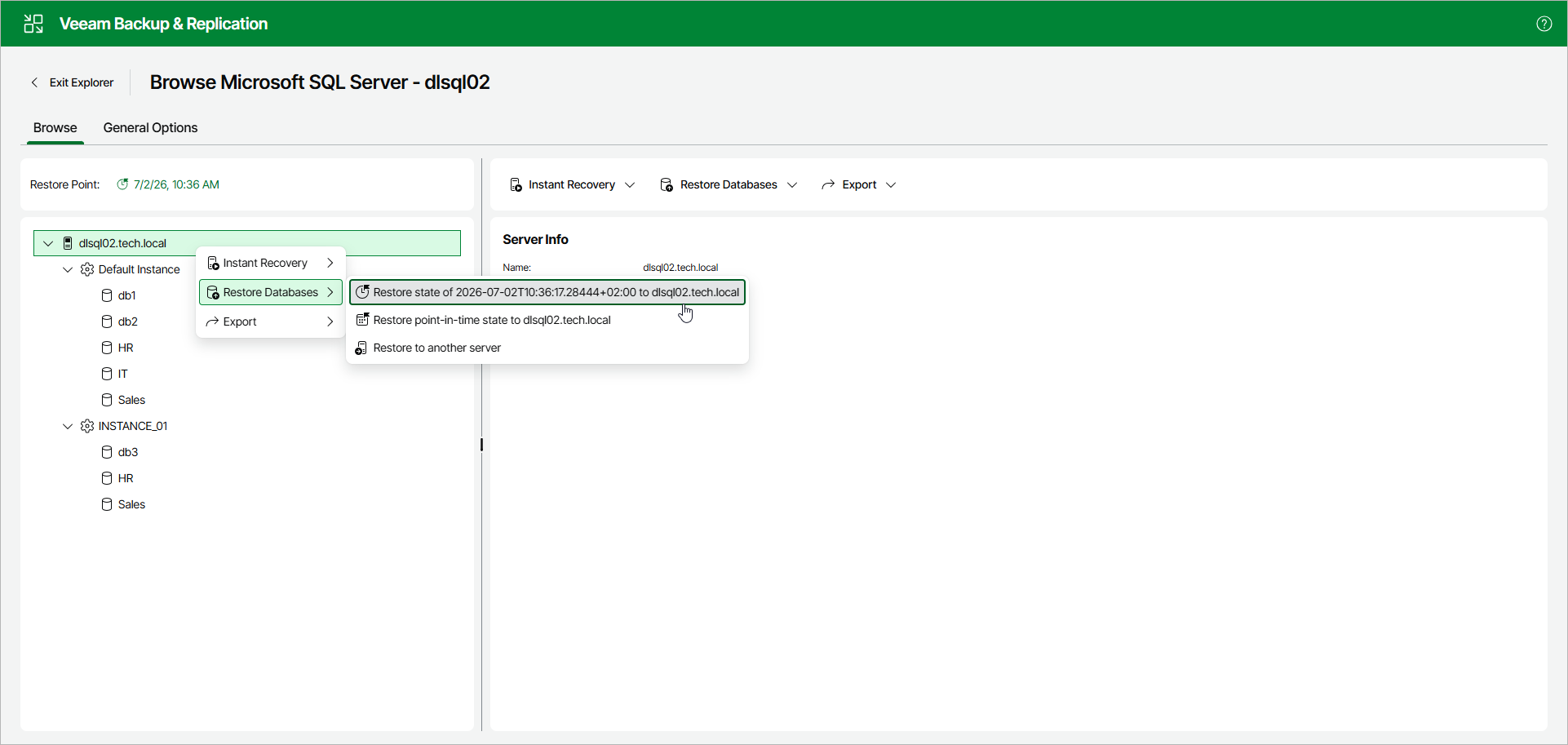Expand the Export submenu arrow in context menu
This screenshot has width=1568, height=745.
coord(330,322)
